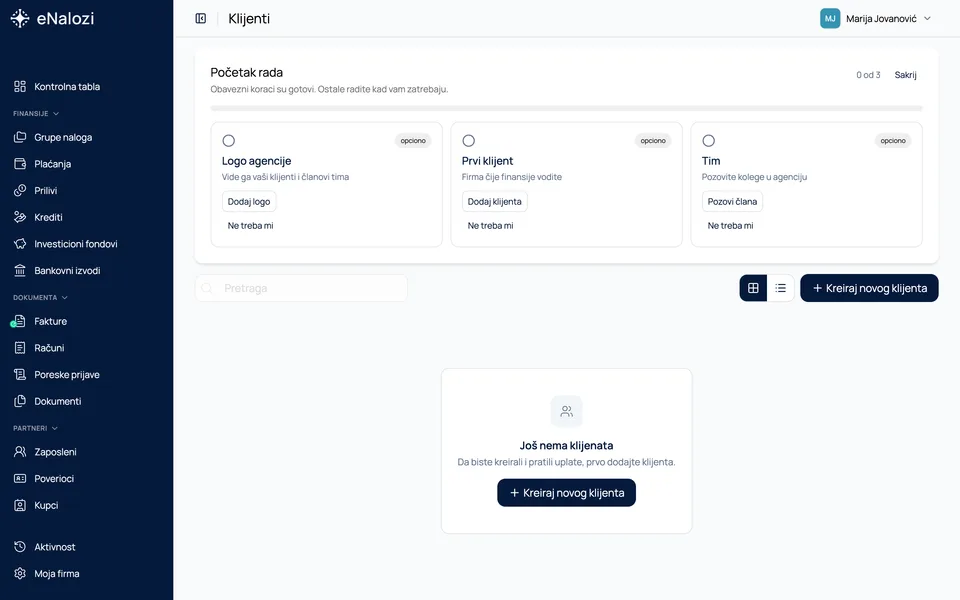This screenshot has height=600, width=960.
Task: Click the Dodaj logo button
Action: [249, 201]
